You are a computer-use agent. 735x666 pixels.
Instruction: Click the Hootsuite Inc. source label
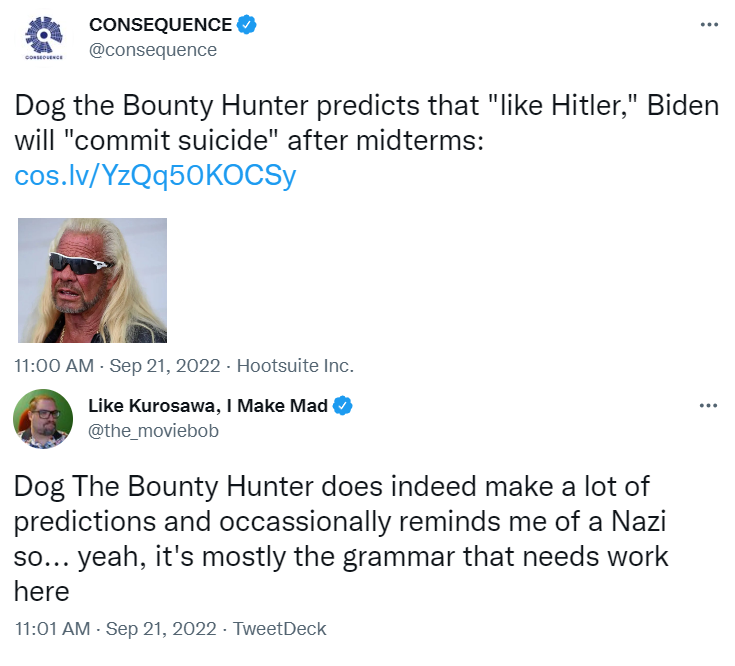[x=295, y=365]
